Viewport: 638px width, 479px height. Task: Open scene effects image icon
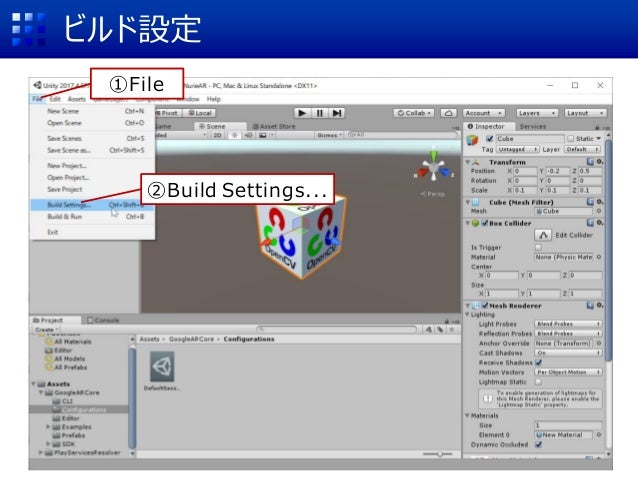click(x=263, y=135)
